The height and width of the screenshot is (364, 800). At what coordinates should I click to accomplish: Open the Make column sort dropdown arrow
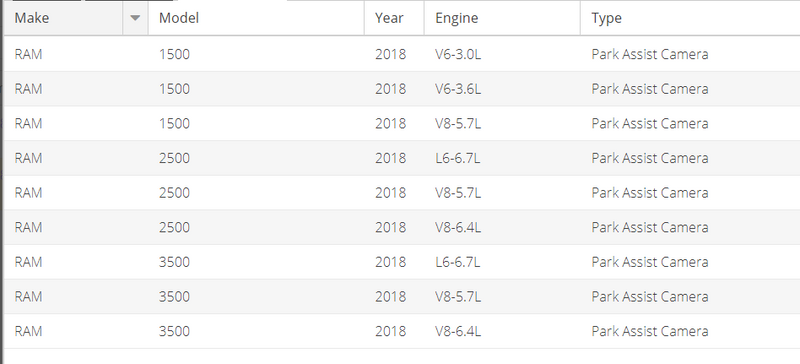click(135, 18)
